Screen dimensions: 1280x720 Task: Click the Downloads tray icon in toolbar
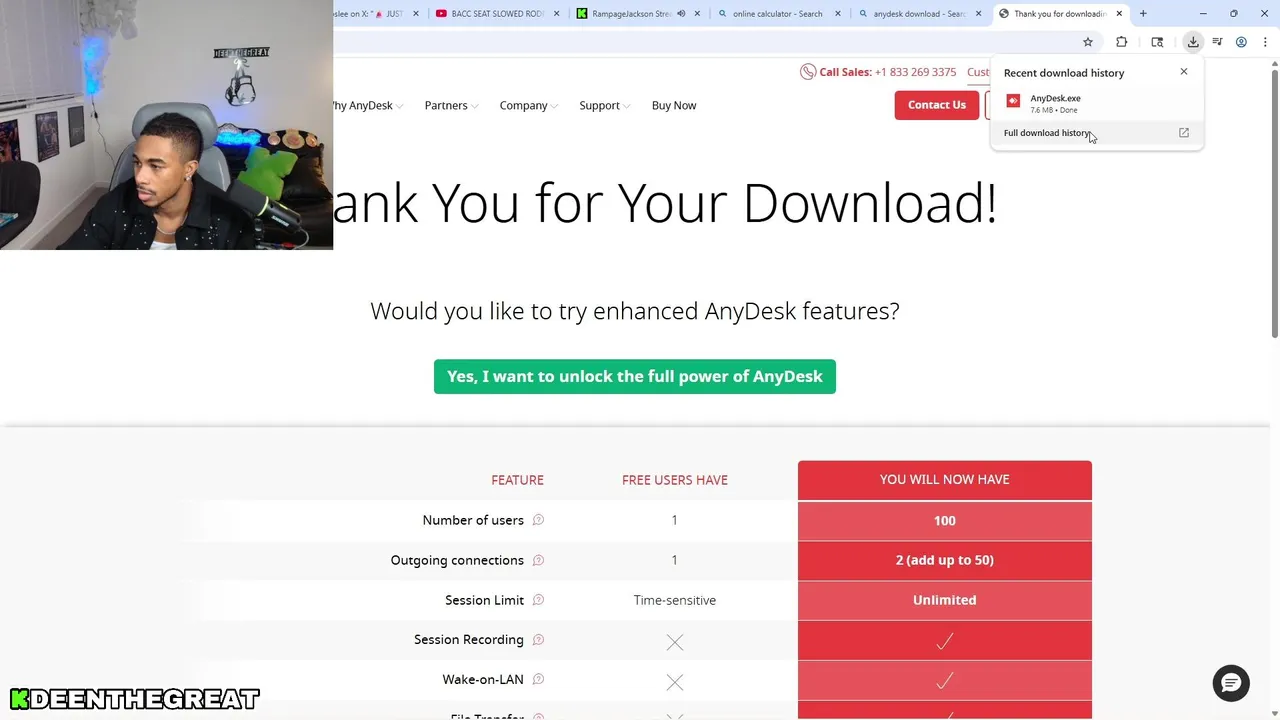[1193, 42]
